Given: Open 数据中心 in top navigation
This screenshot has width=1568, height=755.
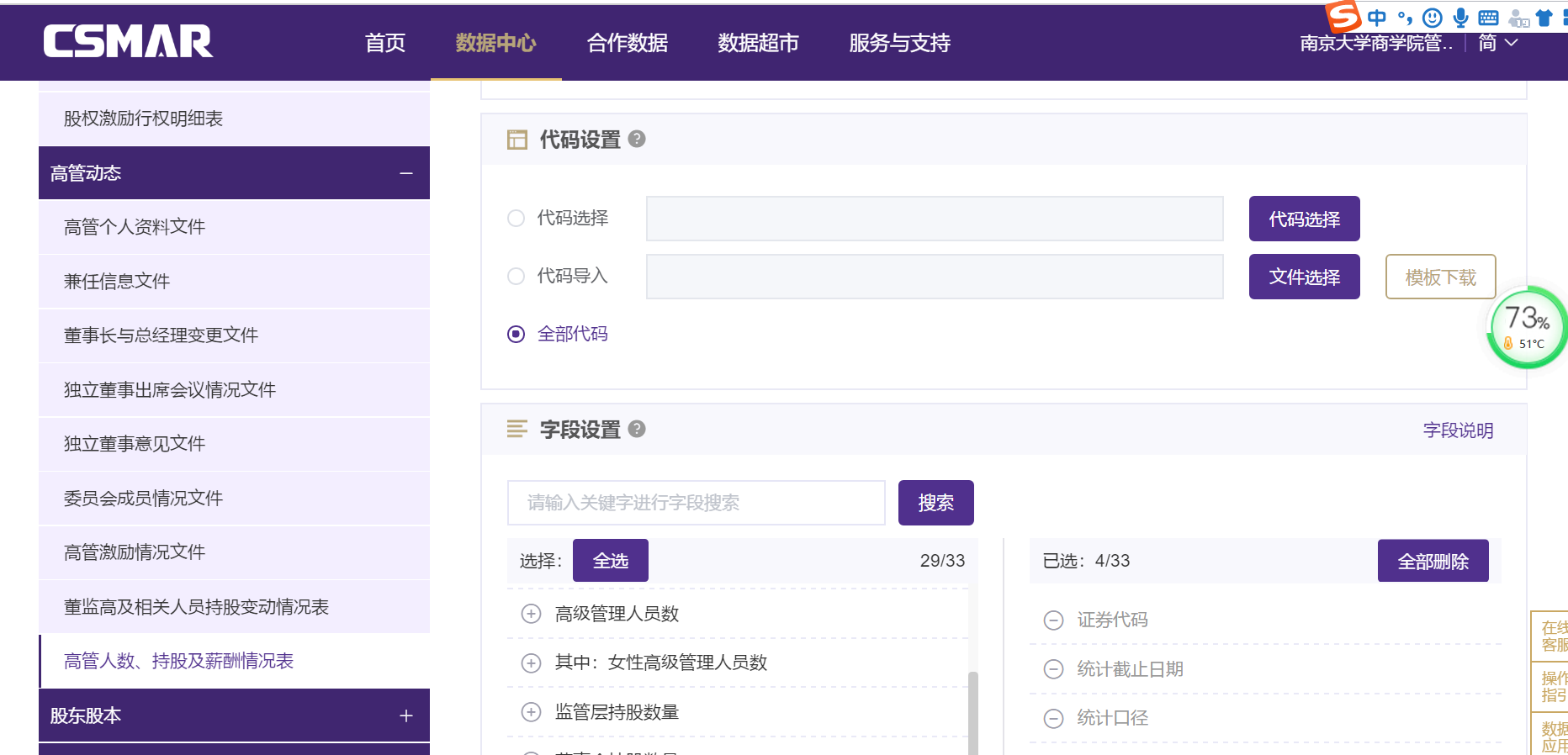Looking at the screenshot, I should [495, 43].
